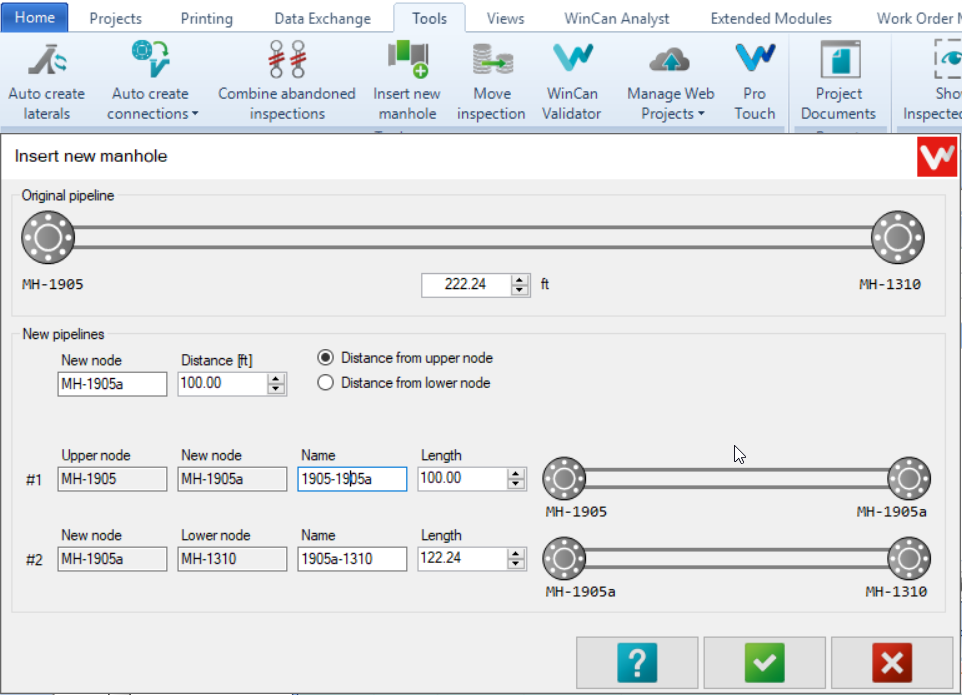The height and width of the screenshot is (695, 962).
Task: Select Distance from upper node option
Action: click(406, 358)
